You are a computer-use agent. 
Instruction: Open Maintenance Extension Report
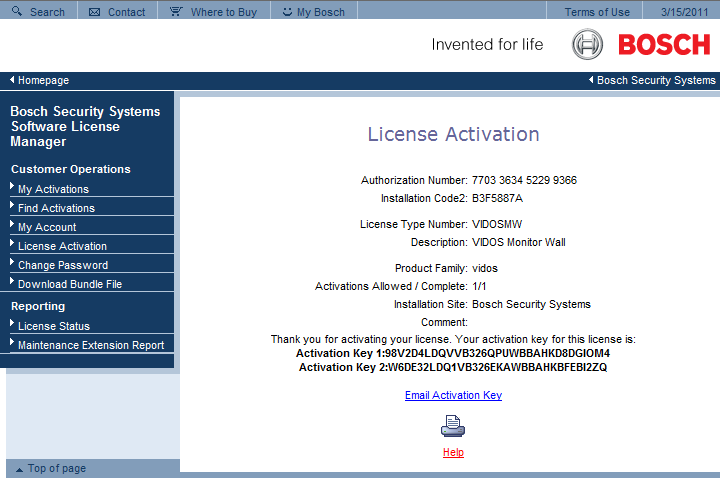pos(91,345)
